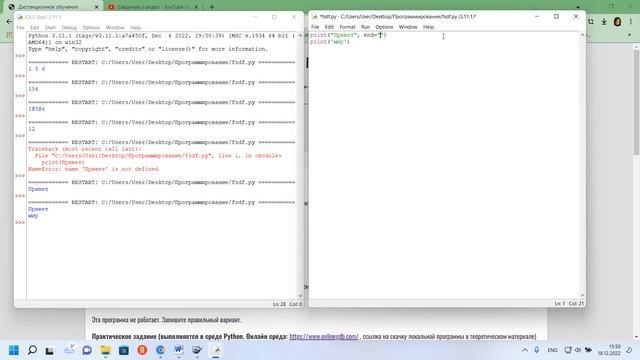Image resolution: width=640 pixels, height=360 pixels.
Task: Minimize the fsdf.py editor window
Action: (537, 16)
